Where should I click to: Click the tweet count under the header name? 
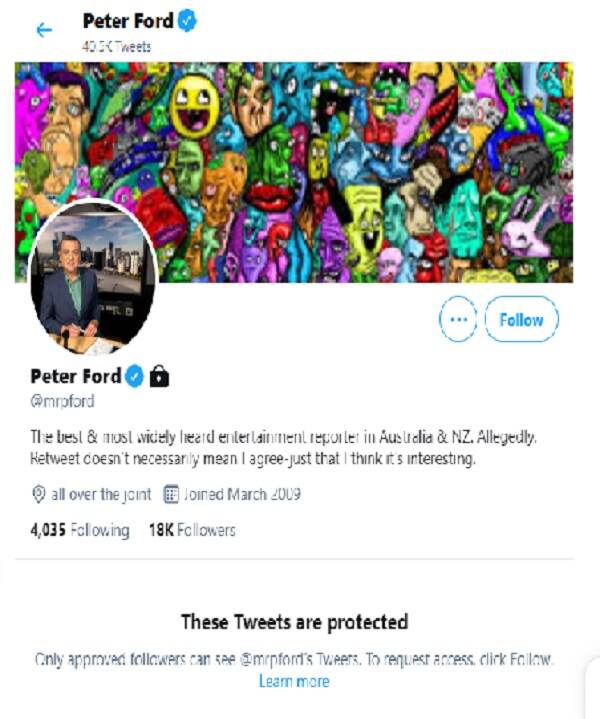click(x=117, y=46)
